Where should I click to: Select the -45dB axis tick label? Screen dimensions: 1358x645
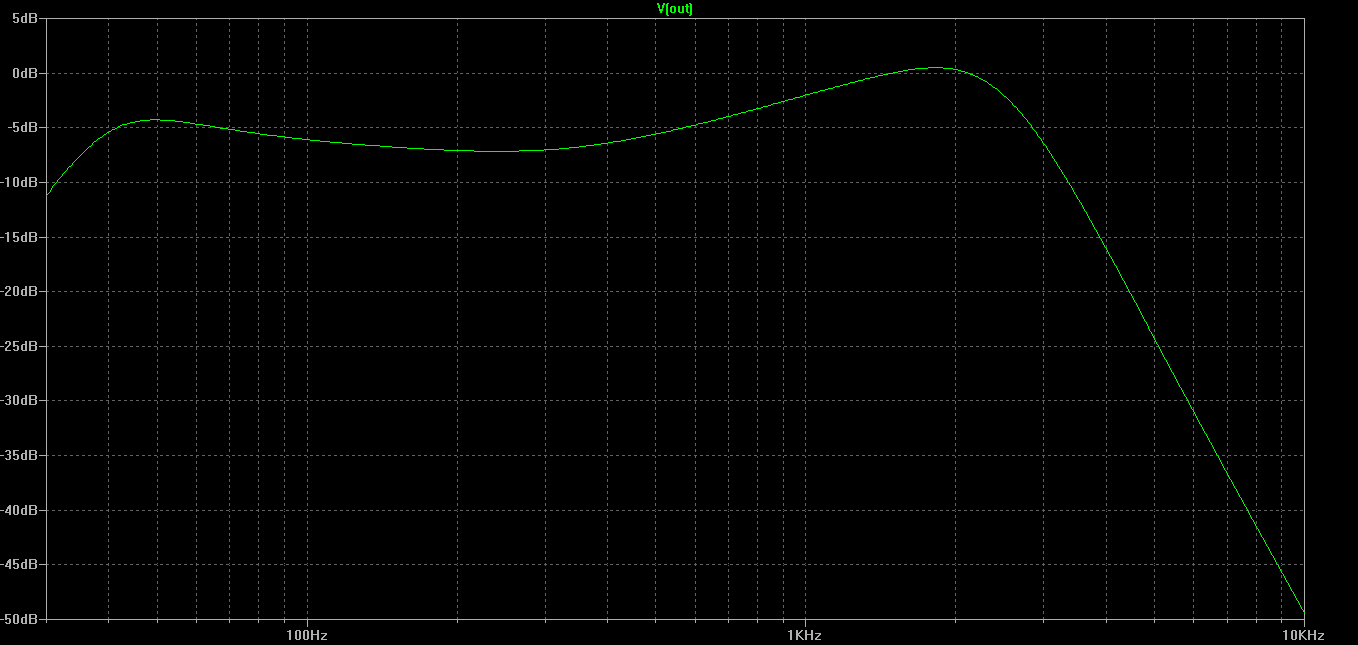pos(20,564)
